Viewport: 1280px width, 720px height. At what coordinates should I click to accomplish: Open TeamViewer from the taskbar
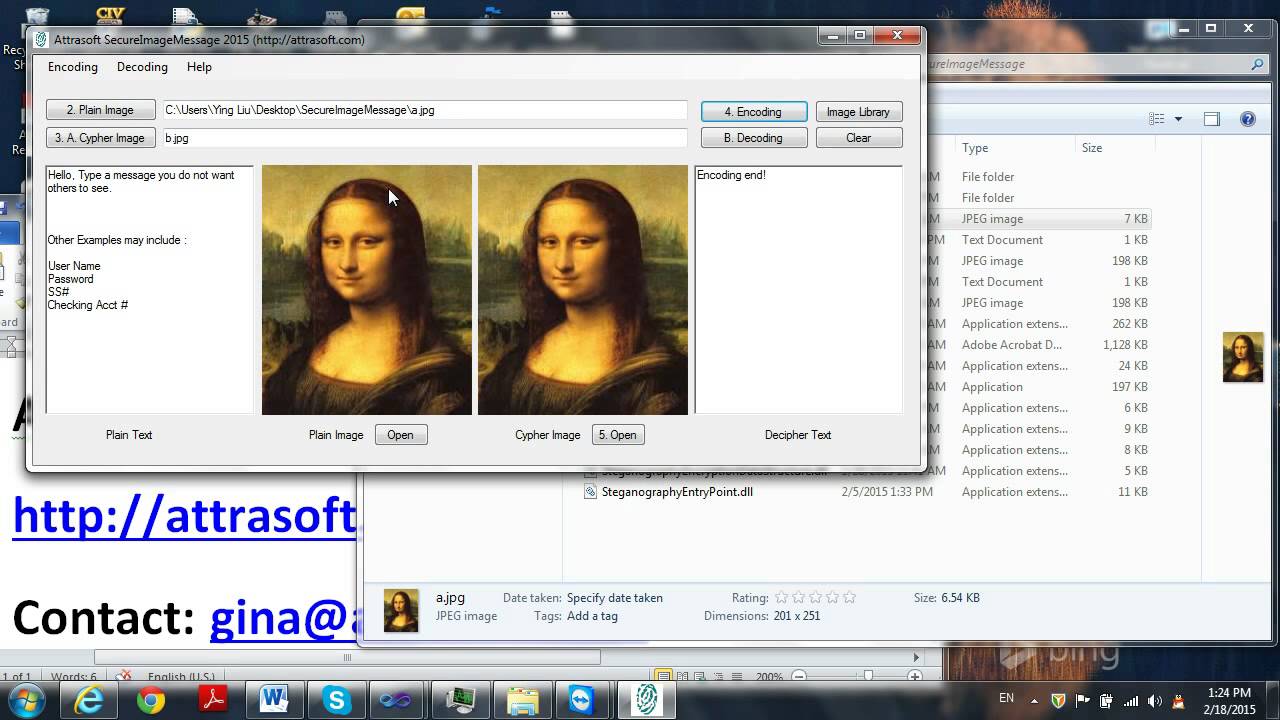pyautogui.click(x=583, y=700)
